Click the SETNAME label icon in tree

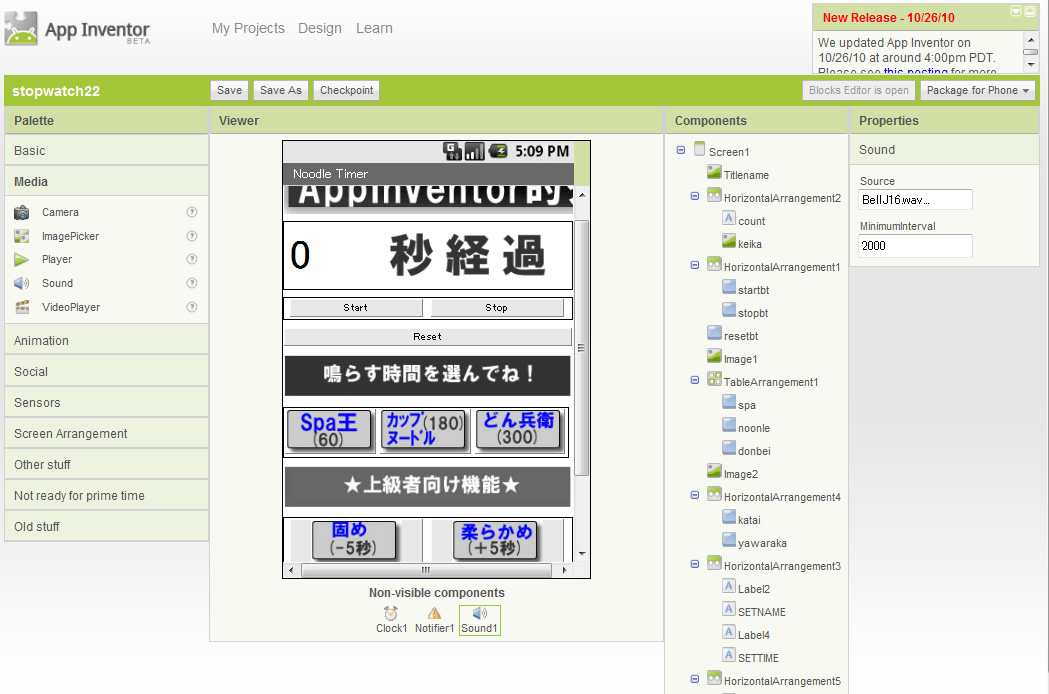point(729,610)
